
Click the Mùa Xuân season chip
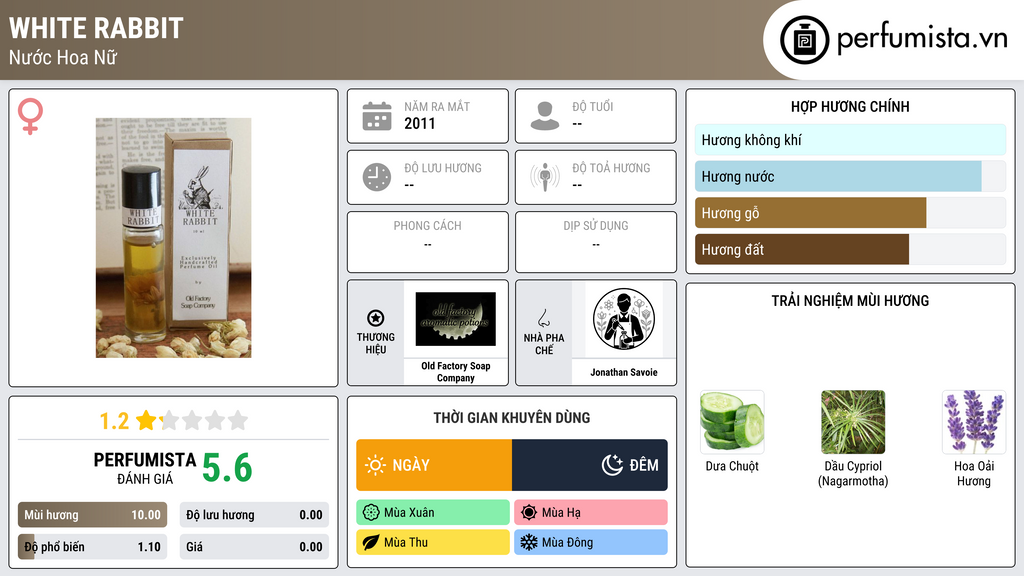click(432, 513)
